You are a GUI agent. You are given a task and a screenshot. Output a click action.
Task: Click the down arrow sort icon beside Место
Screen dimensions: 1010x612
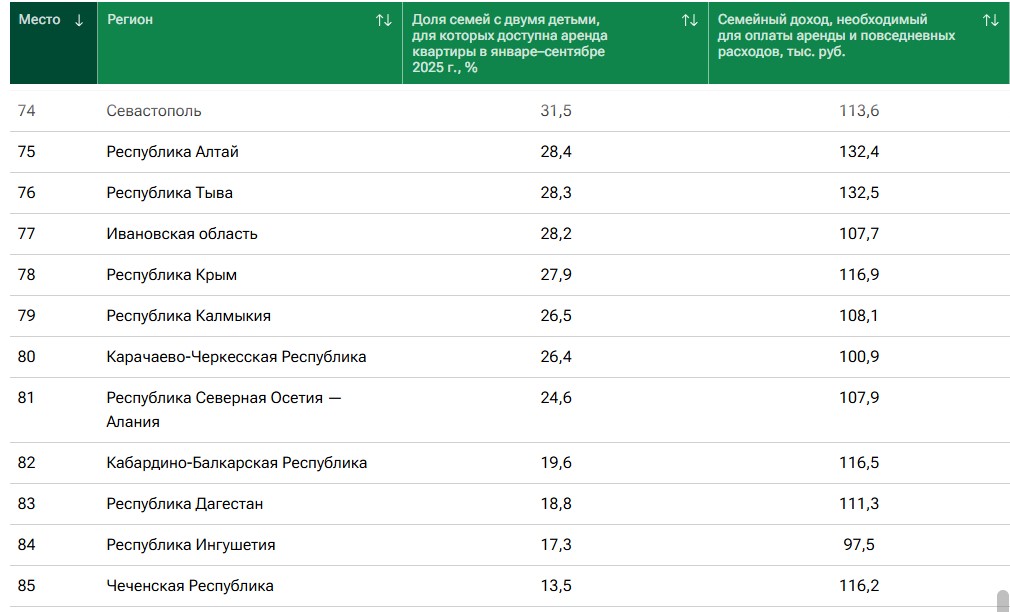click(x=79, y=20)
